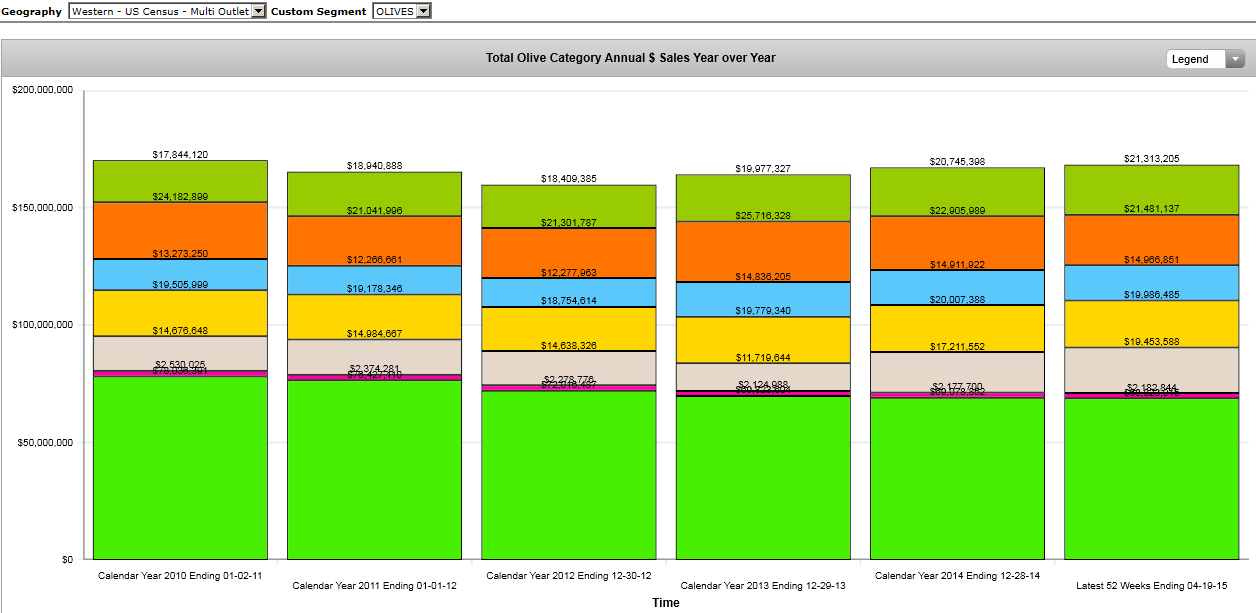
Task: Click the Time axis title
Action: click(x=665, y=603)
